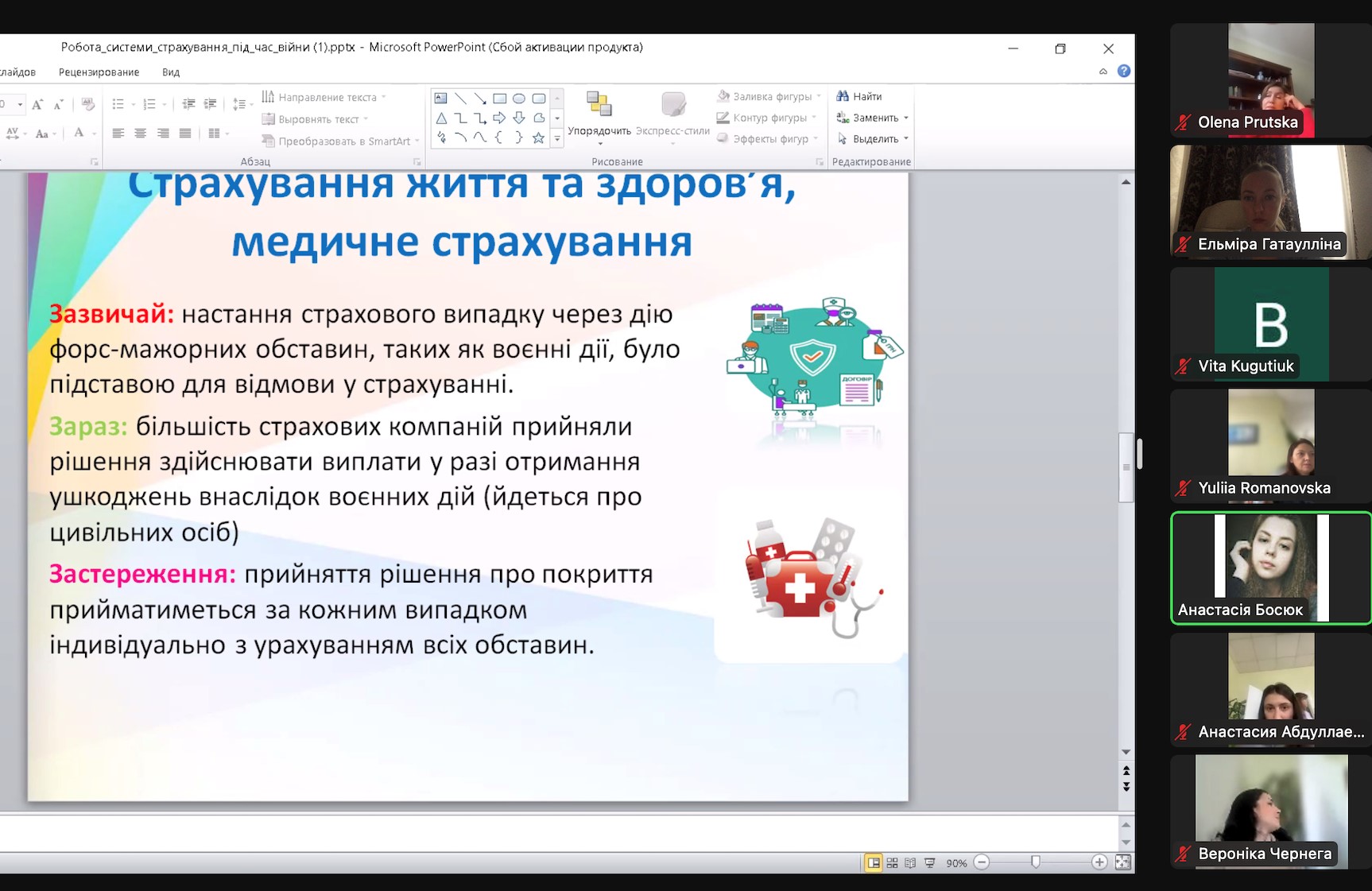Click the Упорядочить button

tap(599, 115)
